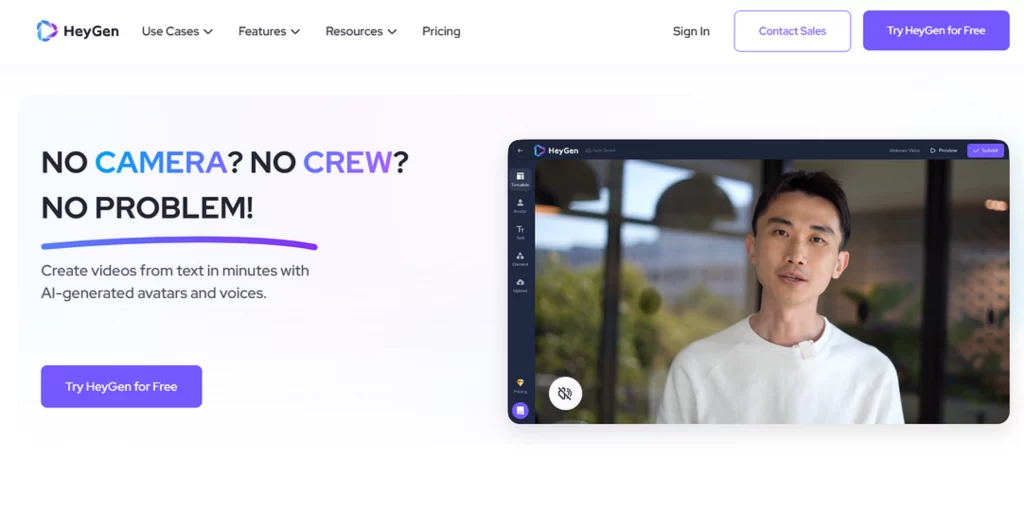Click the Sign In link
Viewport: 1024px width, 512px height.
691,31
